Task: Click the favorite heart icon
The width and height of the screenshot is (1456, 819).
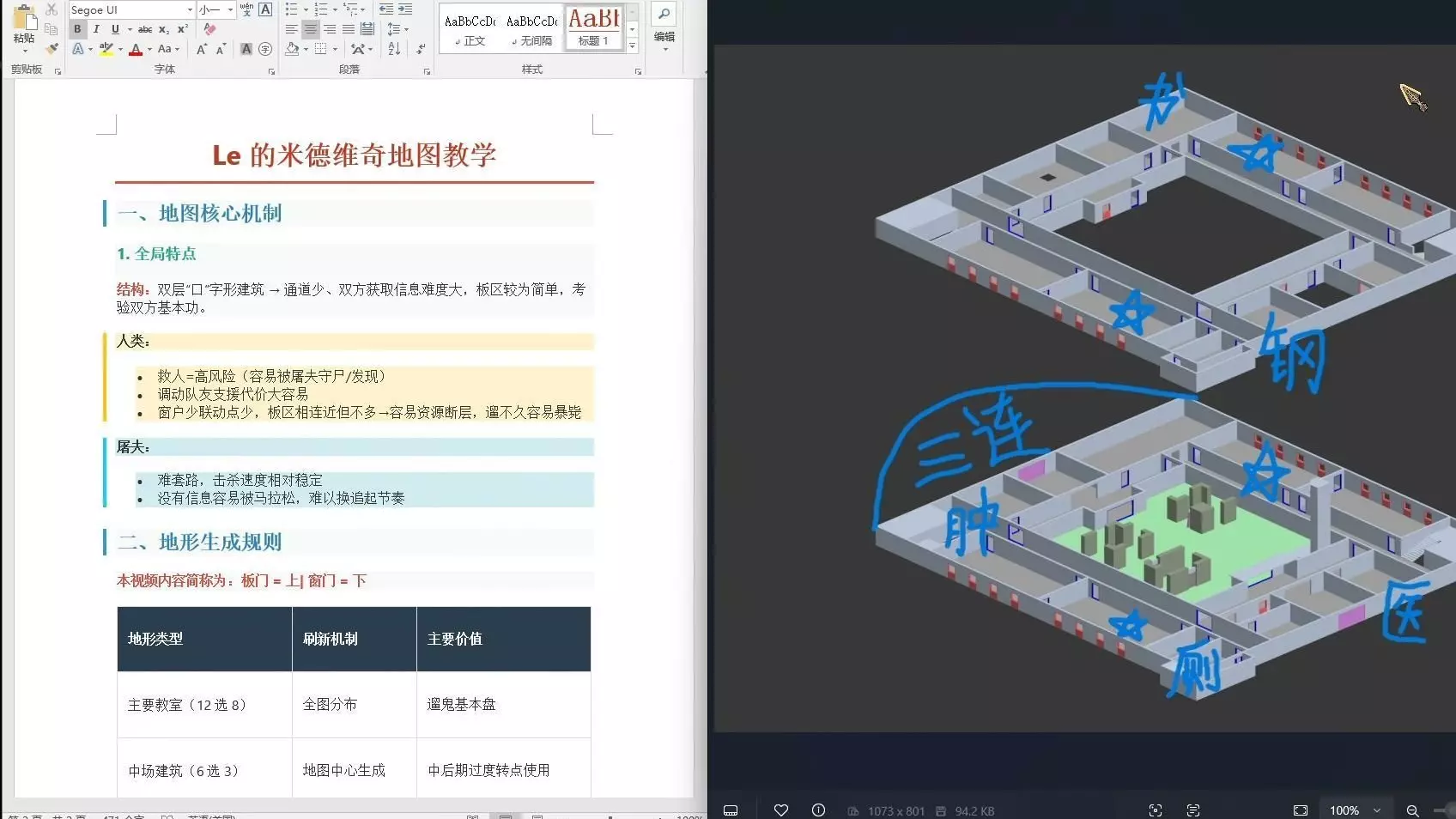Action: [x=781, y=810]
